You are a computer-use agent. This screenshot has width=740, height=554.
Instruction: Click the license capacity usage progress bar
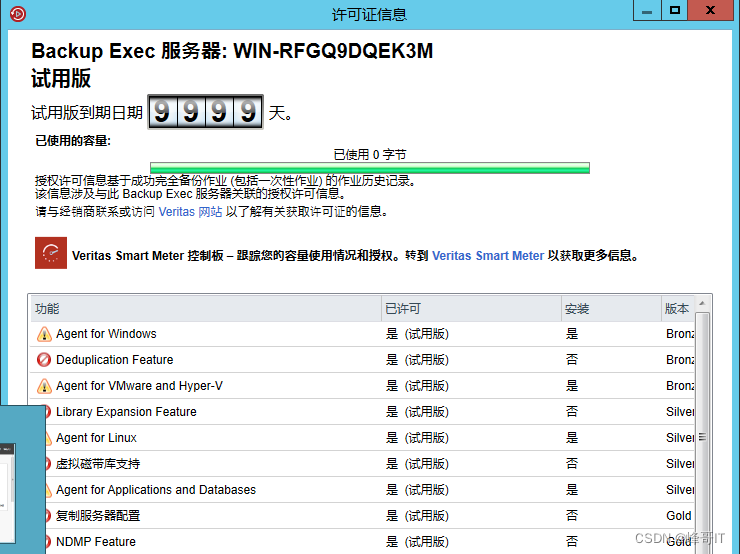click(x=370, y=168)
